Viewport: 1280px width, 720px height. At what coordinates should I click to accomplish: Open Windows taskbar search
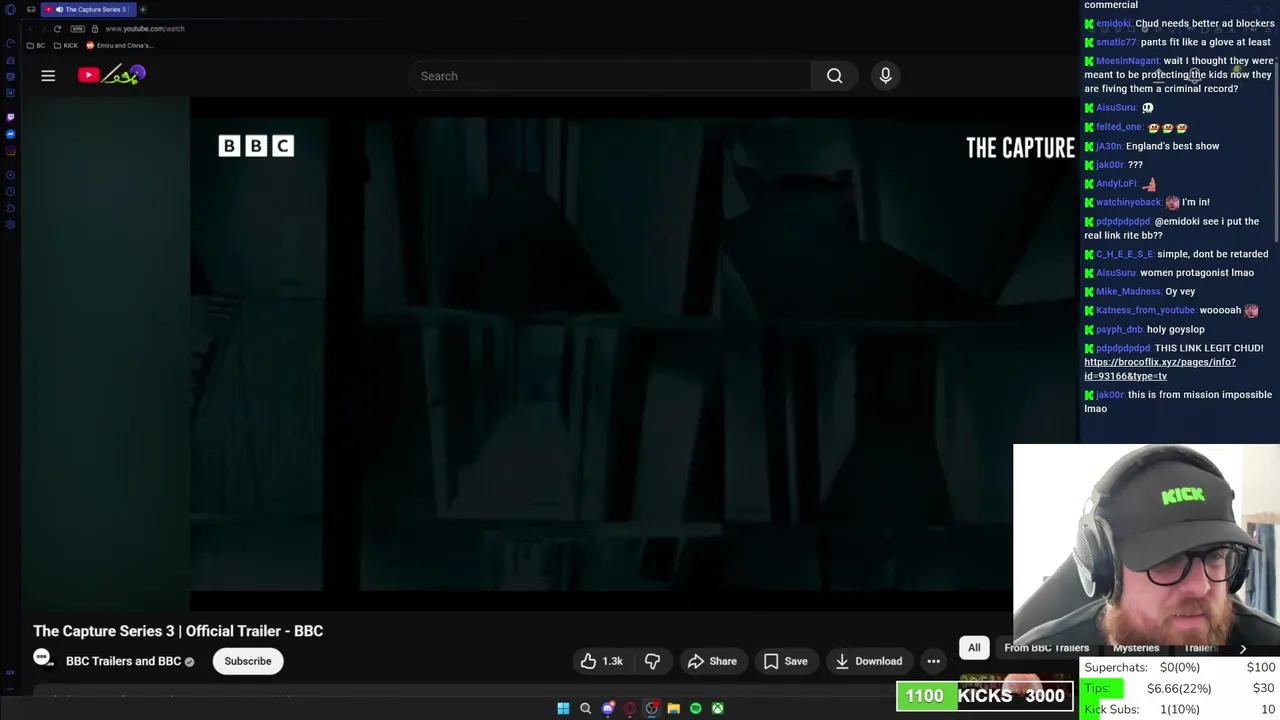click(585, 709)
